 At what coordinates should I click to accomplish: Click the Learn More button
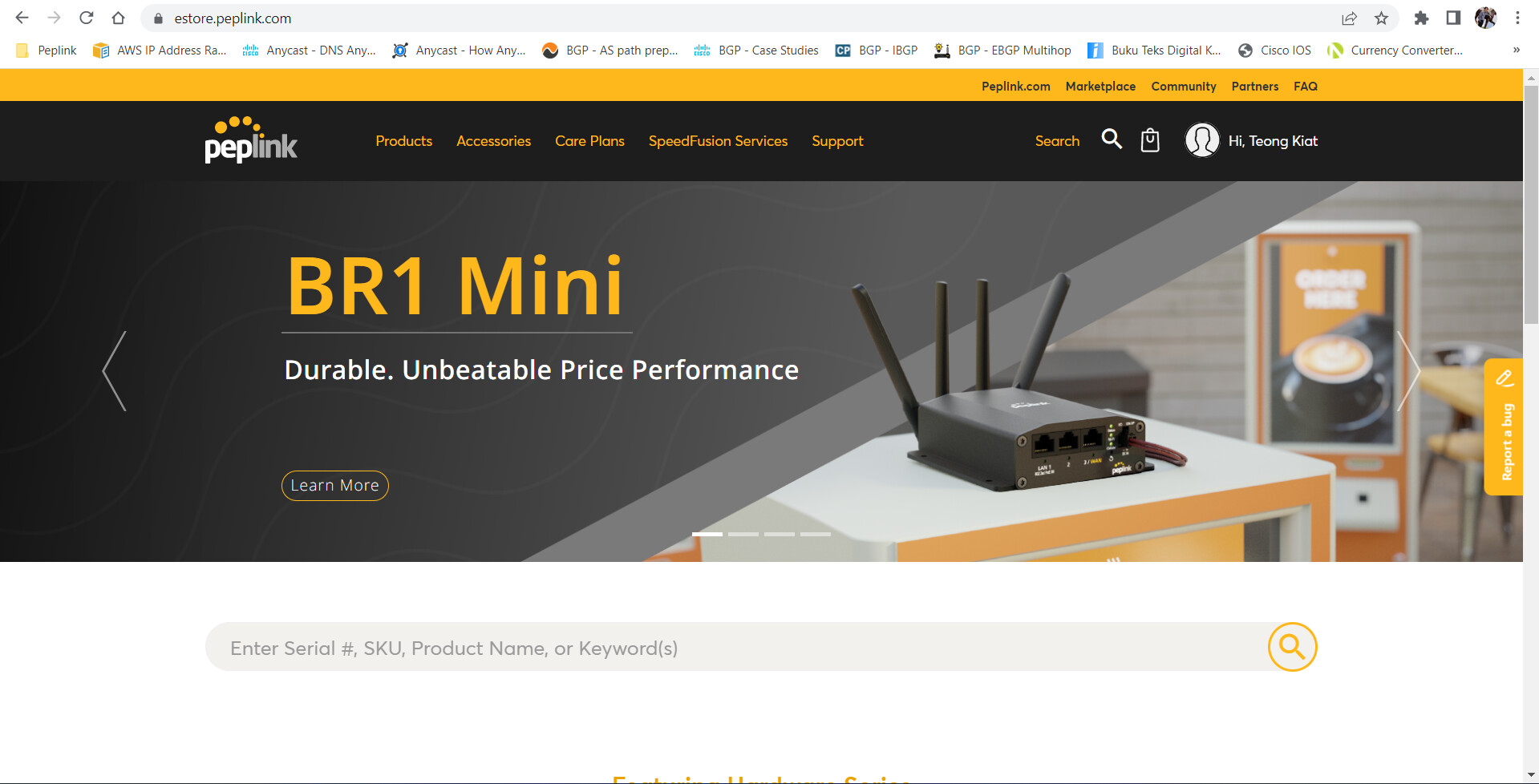click(x=334, y=486)
